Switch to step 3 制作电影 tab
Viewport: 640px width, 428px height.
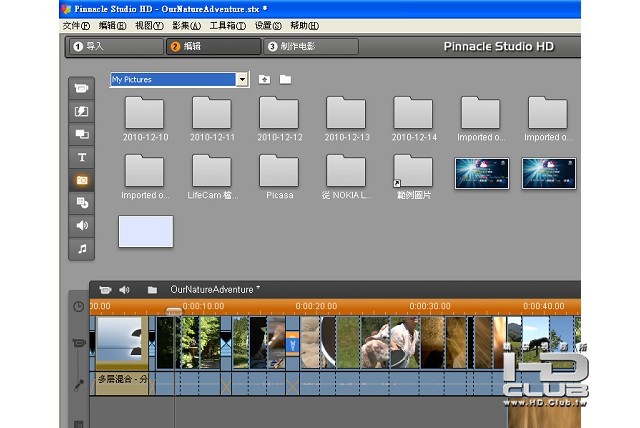311,47
